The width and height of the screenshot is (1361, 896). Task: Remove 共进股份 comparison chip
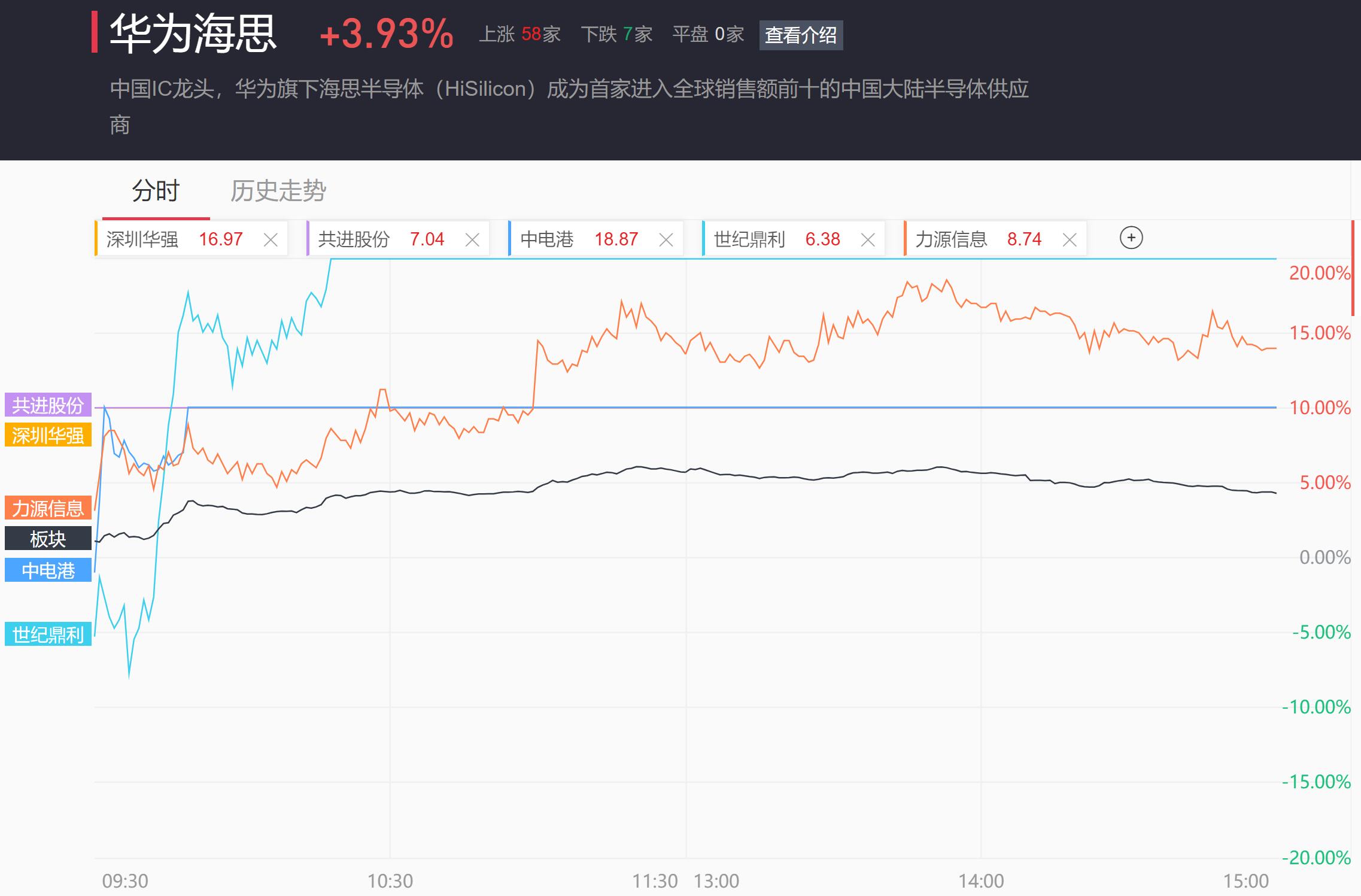(472, 240)
